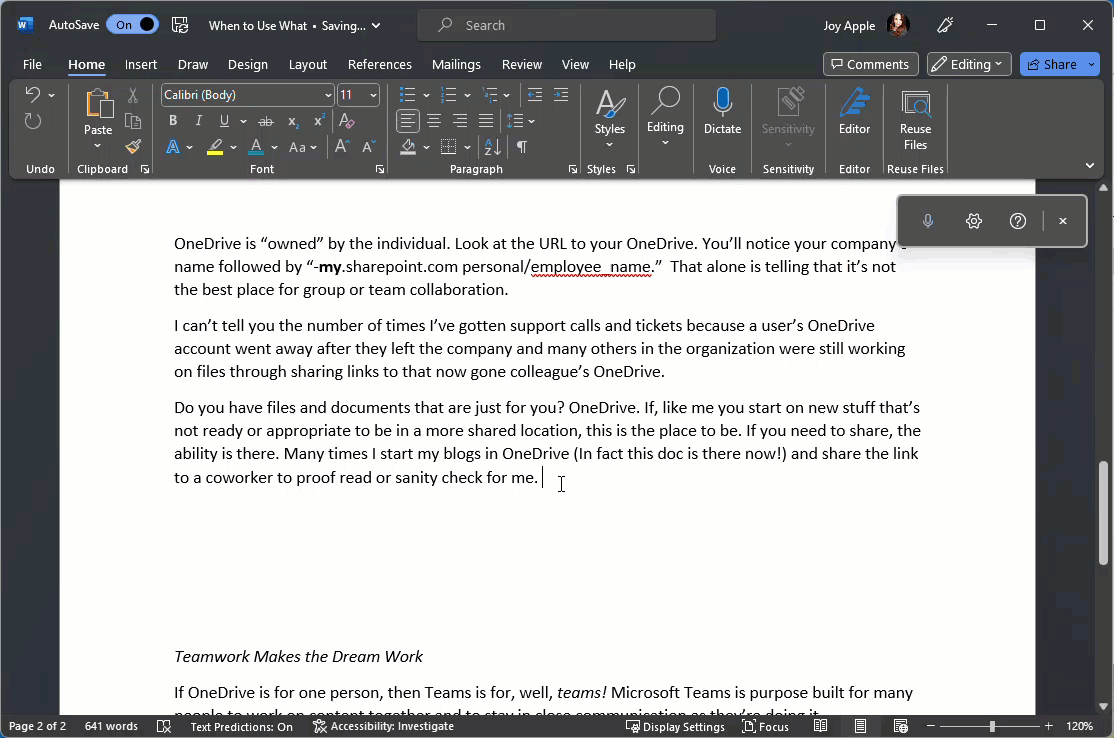The height and width of the screenshot is (738, 1114).
Task: Open the References tab
Action: pyautogui.click(x=379, y=65)
